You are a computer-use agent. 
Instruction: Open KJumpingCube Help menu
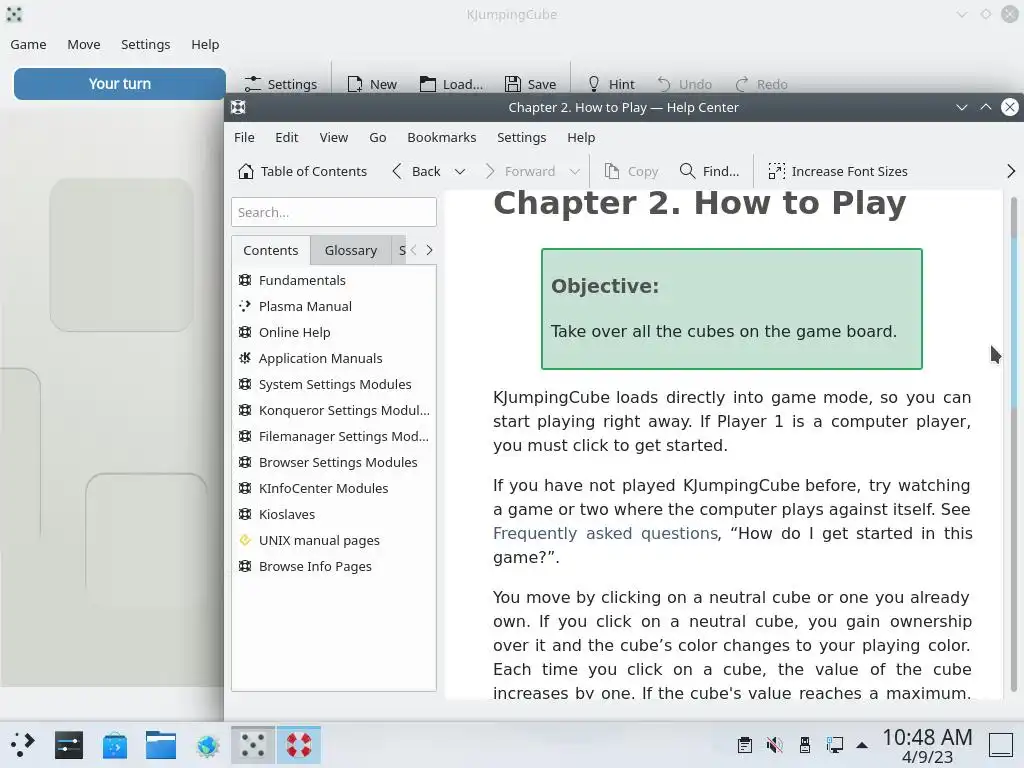coord(205,44)
